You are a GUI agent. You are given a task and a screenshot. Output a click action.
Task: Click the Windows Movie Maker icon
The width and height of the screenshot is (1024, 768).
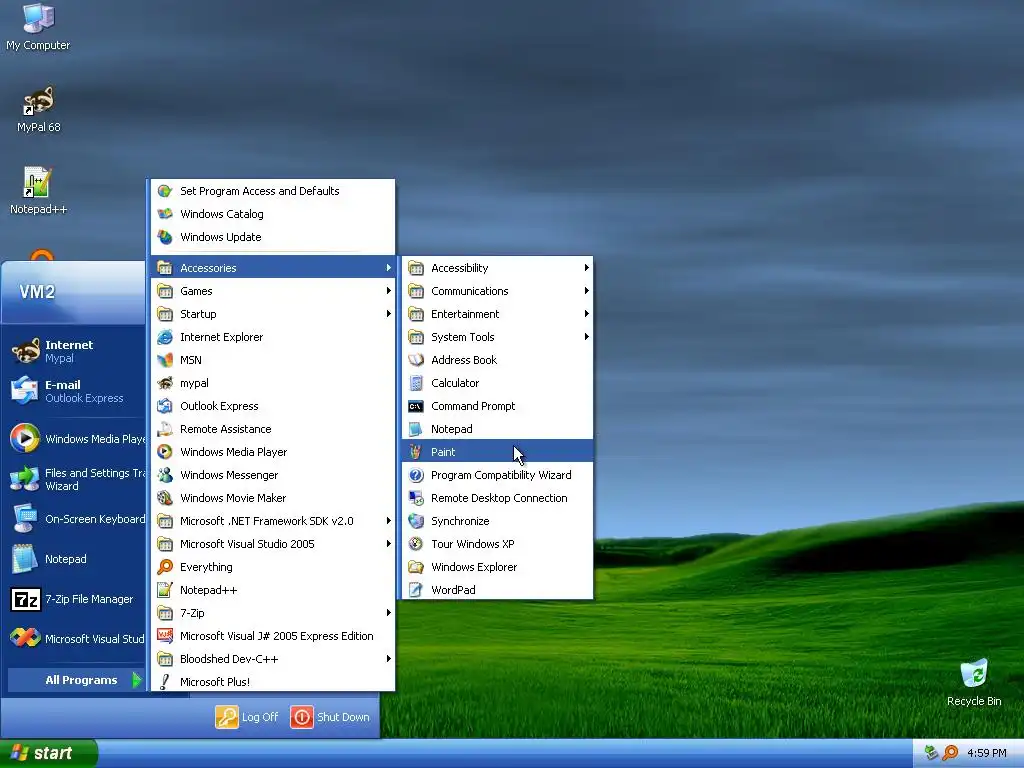[165, 498]
